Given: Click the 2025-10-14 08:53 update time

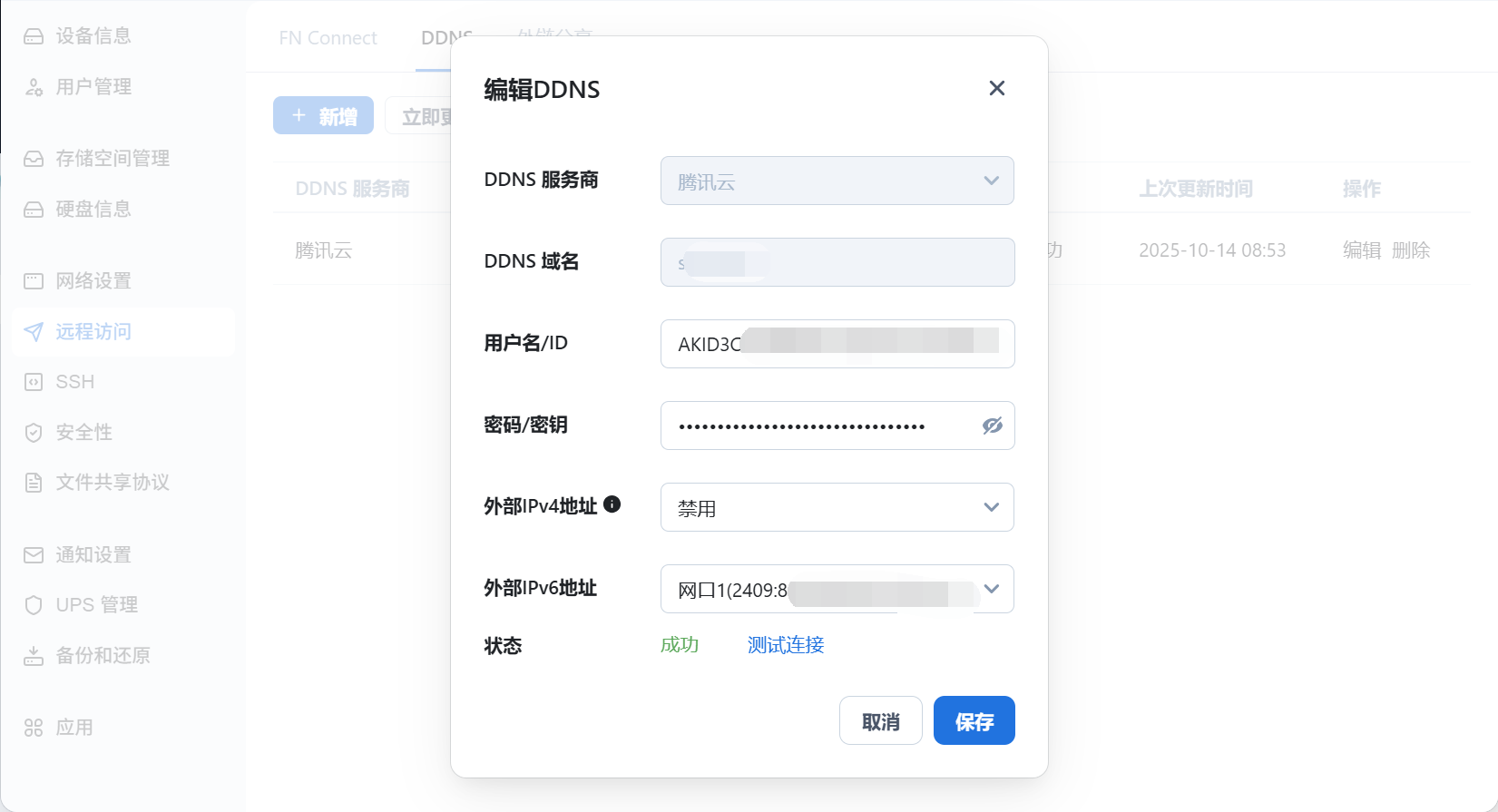Looking at the screenshot, I should (x=1212, y=250).
